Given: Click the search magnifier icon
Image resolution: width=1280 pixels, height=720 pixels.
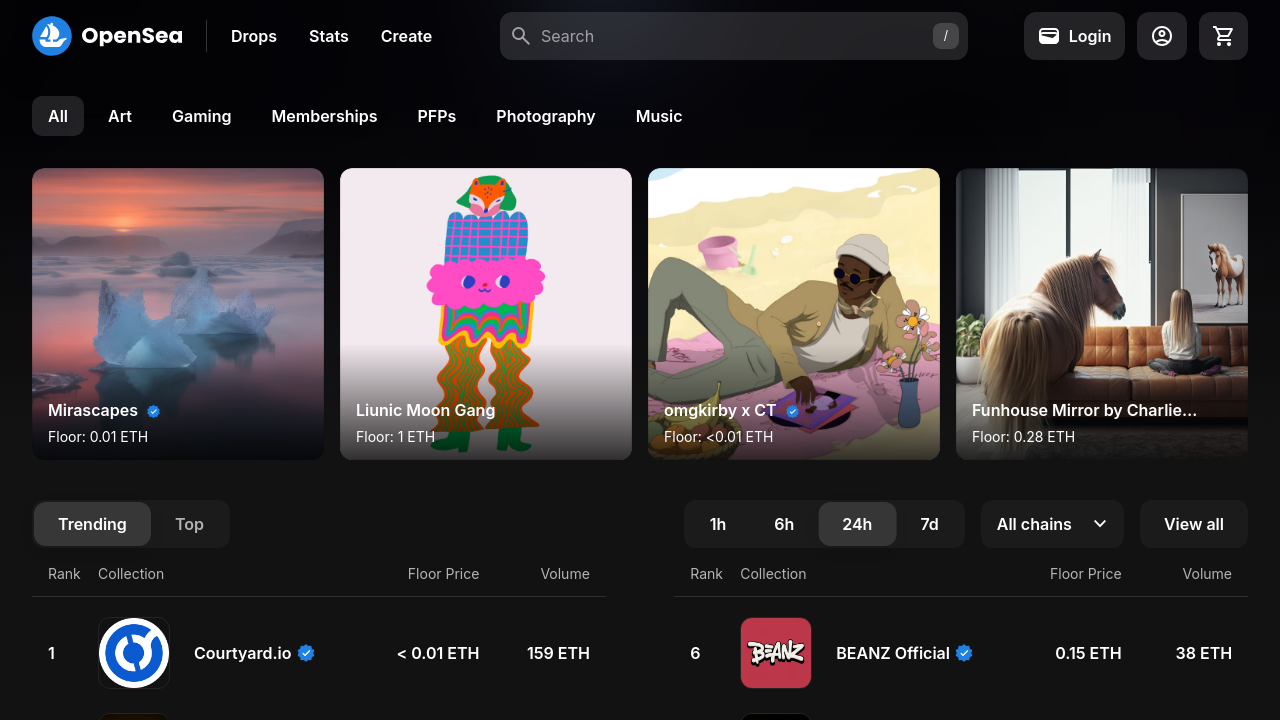Looking at the screenshot, I should [x=521, y=36].
